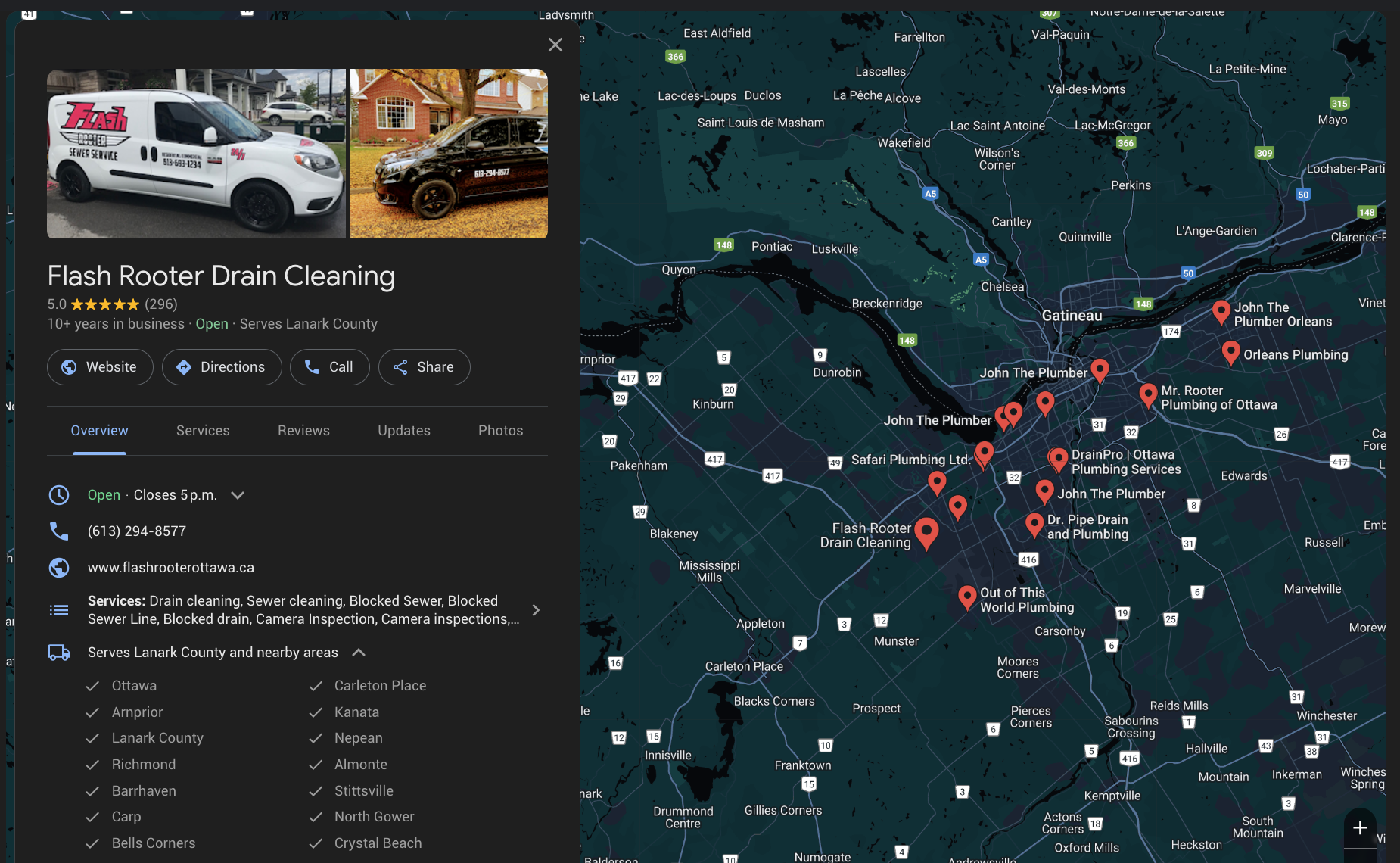Viewport: 1400px width, 863px height.
Task: Click the Flash Rooter Drain Cleaning title
Action: click(221, 276)
